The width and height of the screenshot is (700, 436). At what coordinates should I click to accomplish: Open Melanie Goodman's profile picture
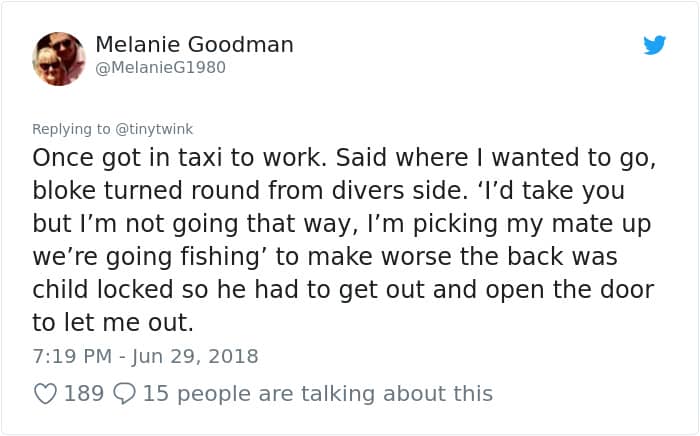pos(59,58)
